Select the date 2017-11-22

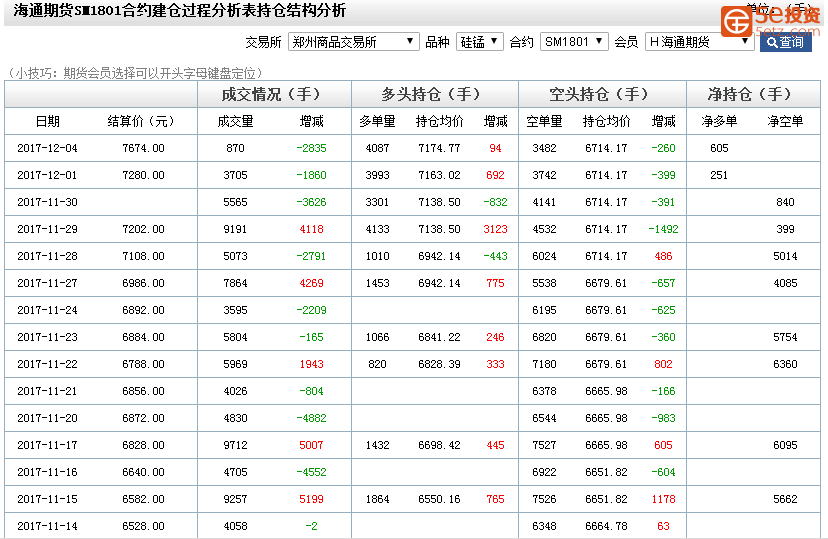click(x=48, y=364)
